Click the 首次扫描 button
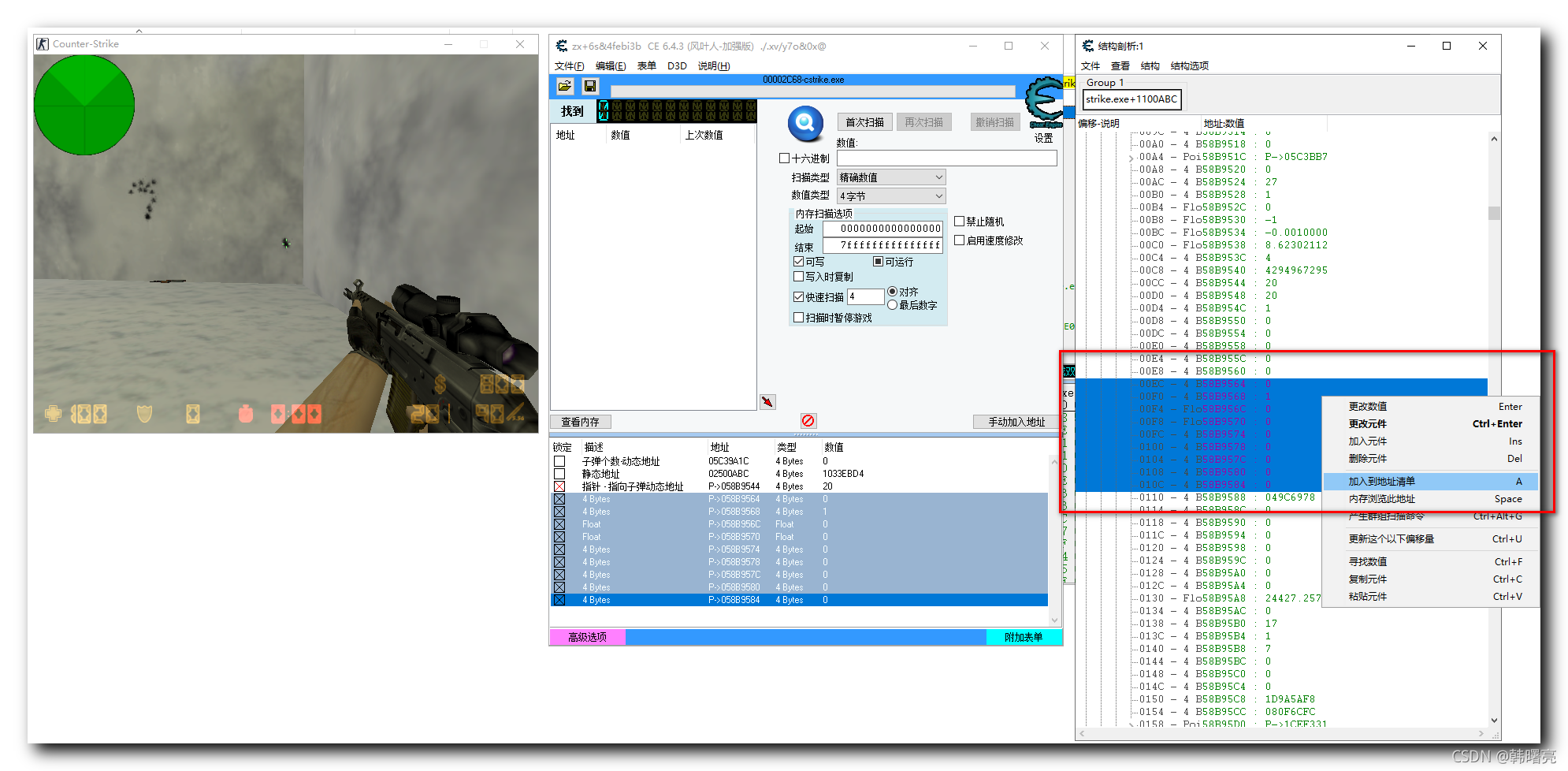The width and height of the screenshot is (1568, 771). click(x=864, y=122)
